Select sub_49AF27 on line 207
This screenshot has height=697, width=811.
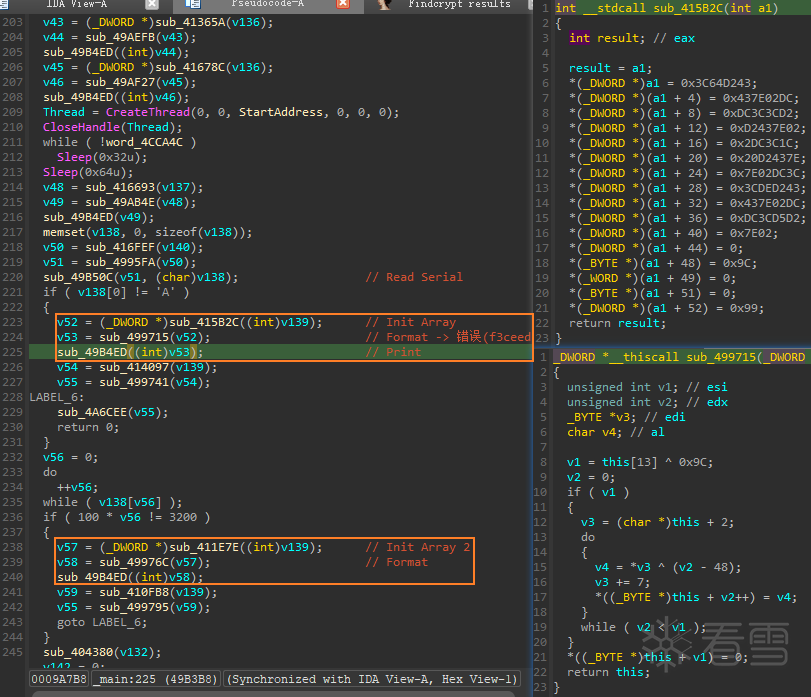(x=120, y=82)
